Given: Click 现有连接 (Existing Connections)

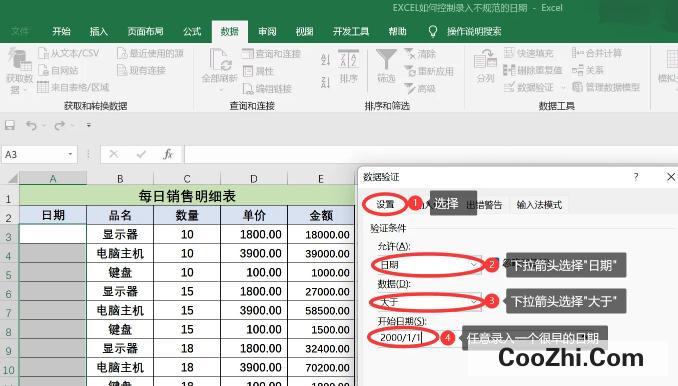Looking at the screenshot, I should (x=141, y=70).
